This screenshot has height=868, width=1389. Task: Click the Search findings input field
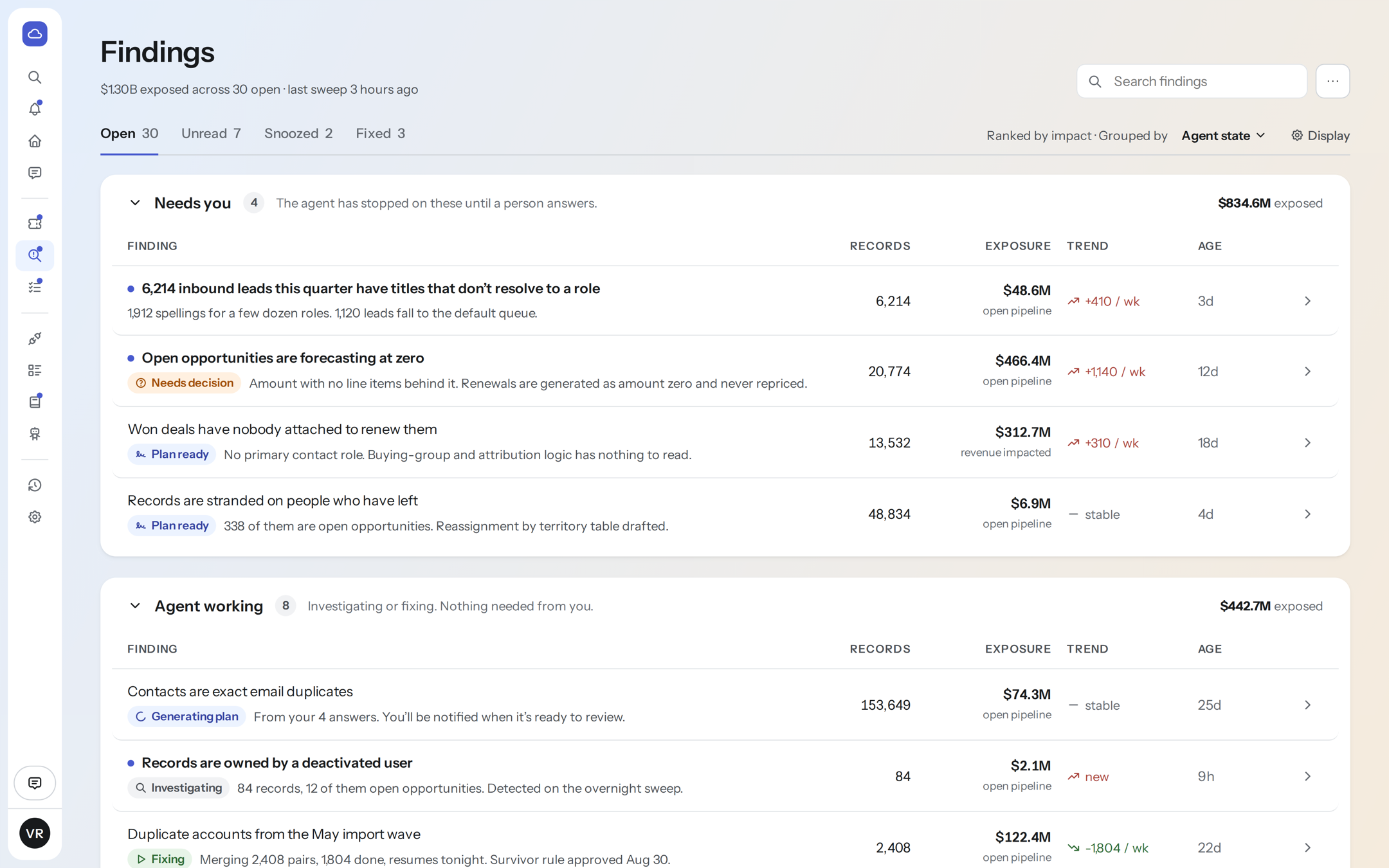click(1192, 81)
